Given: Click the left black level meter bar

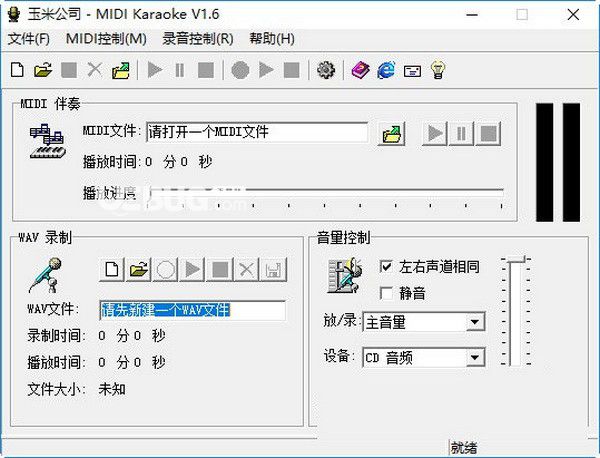Looking at the screenshot, I should (545, 162).
